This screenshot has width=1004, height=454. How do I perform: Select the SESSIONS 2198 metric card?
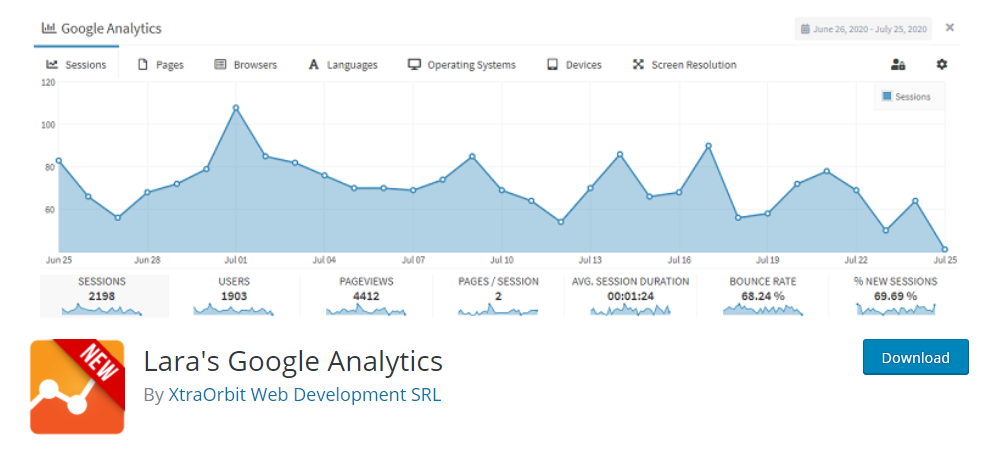102,296
